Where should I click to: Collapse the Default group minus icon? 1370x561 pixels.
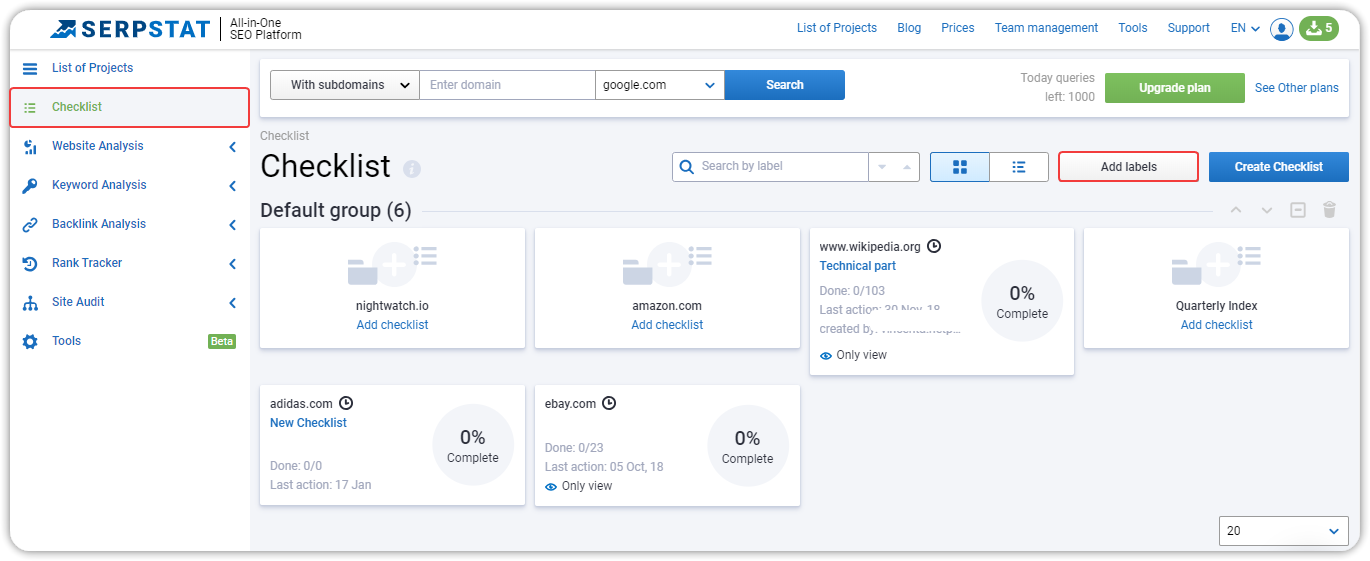[1298, 210]
